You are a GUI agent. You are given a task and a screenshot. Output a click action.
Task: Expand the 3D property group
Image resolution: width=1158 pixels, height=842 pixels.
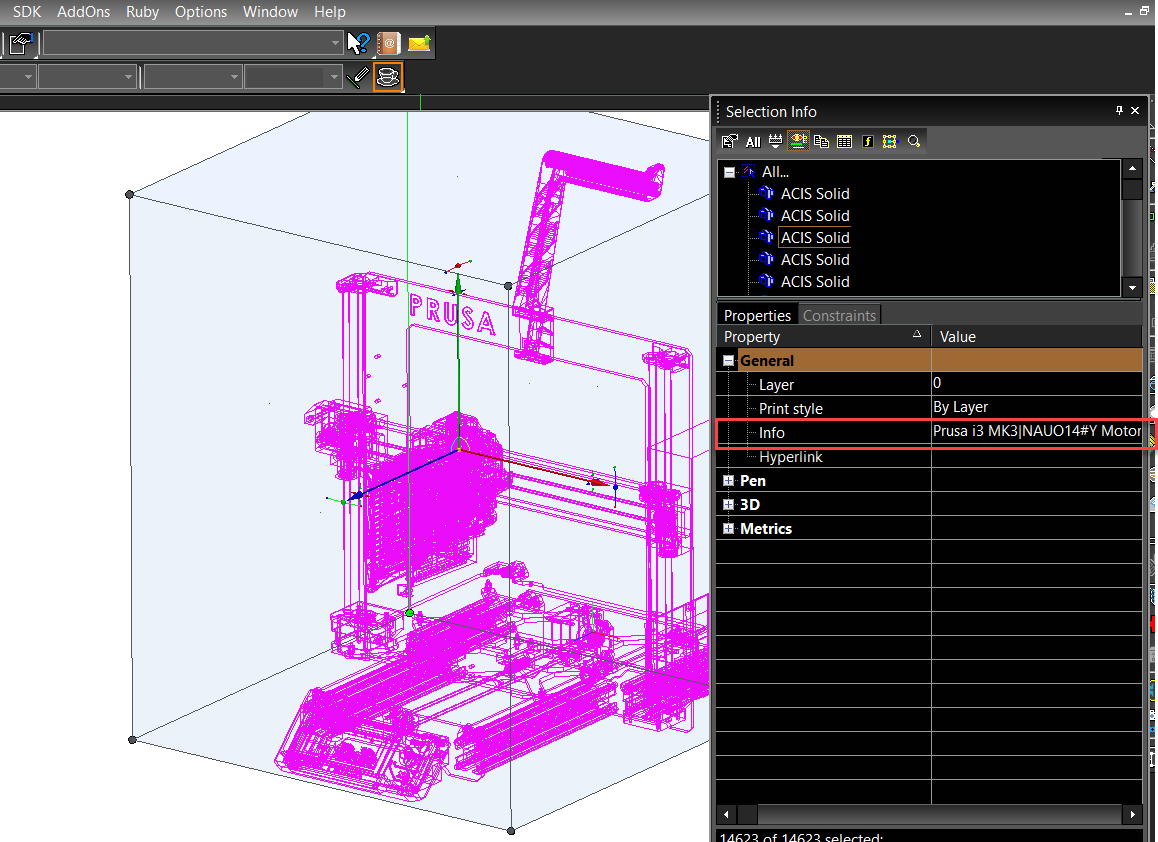(x=729, y=504)
